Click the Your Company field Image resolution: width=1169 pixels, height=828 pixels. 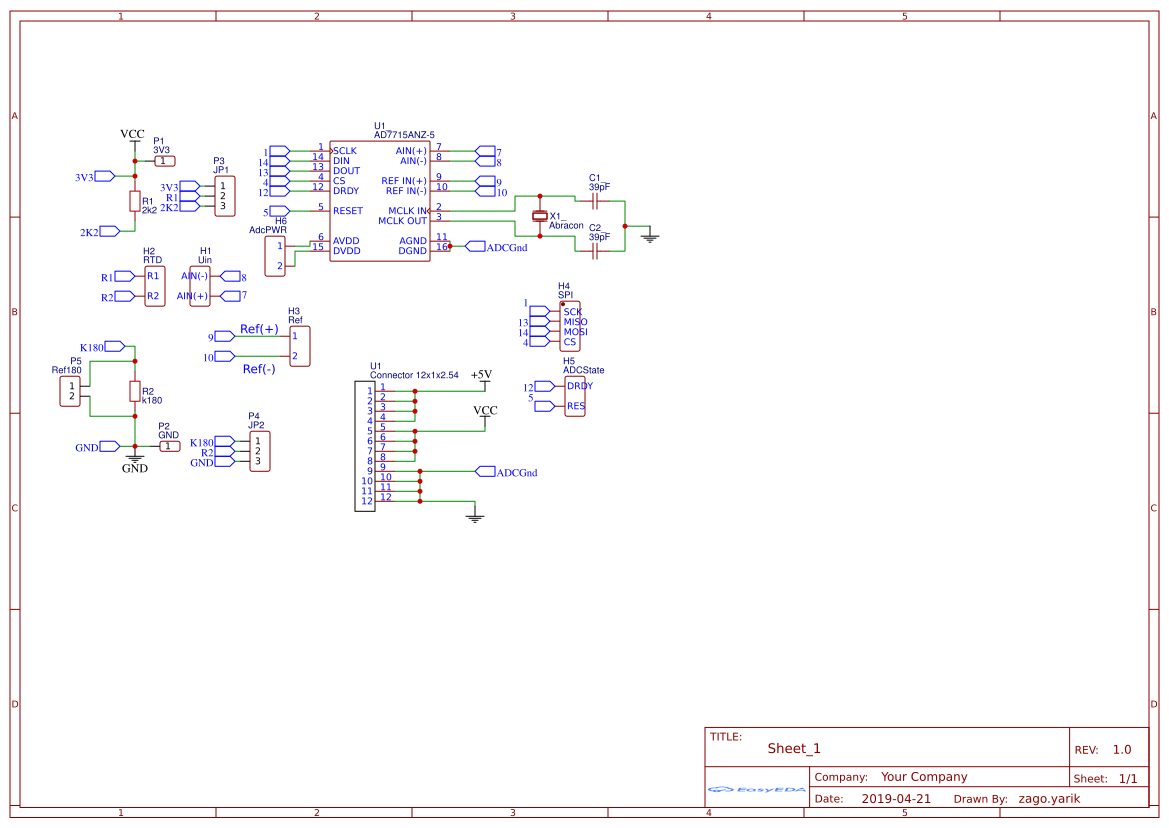[924, 777]
